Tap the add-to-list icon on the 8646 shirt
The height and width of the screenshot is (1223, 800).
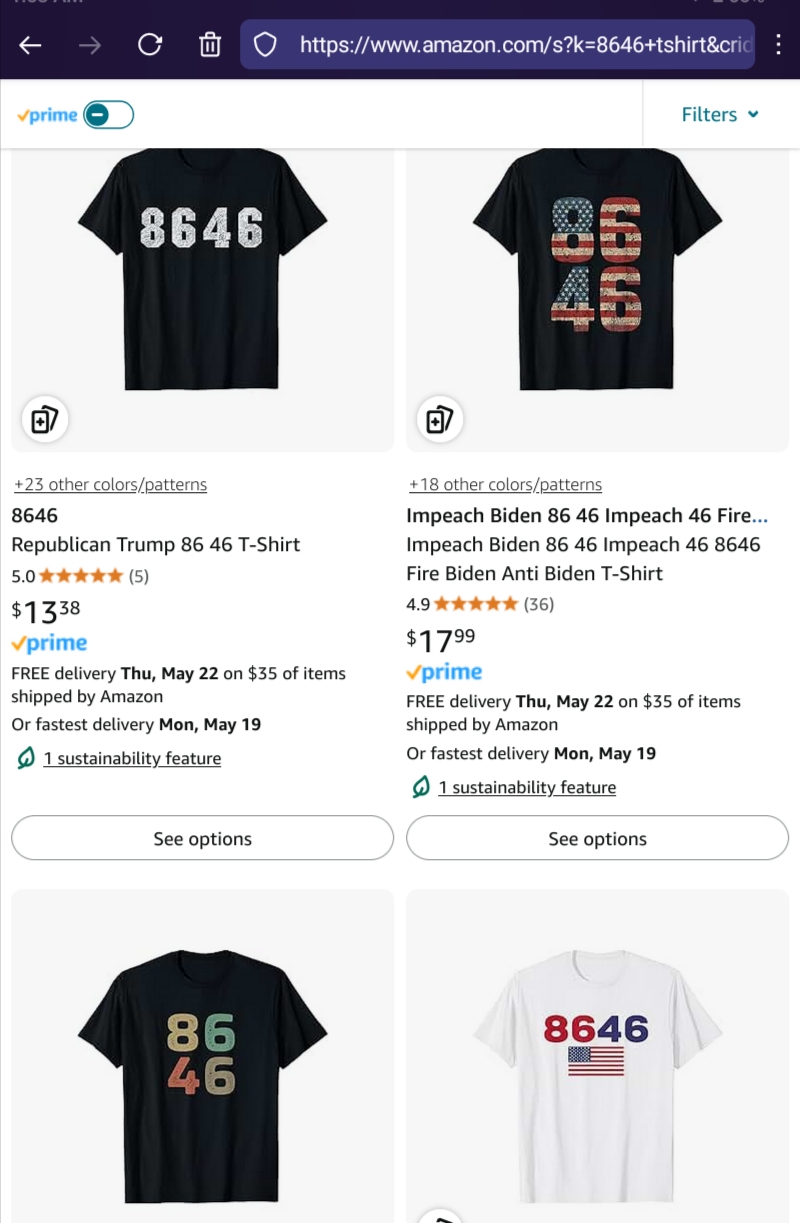pos(45,420)
